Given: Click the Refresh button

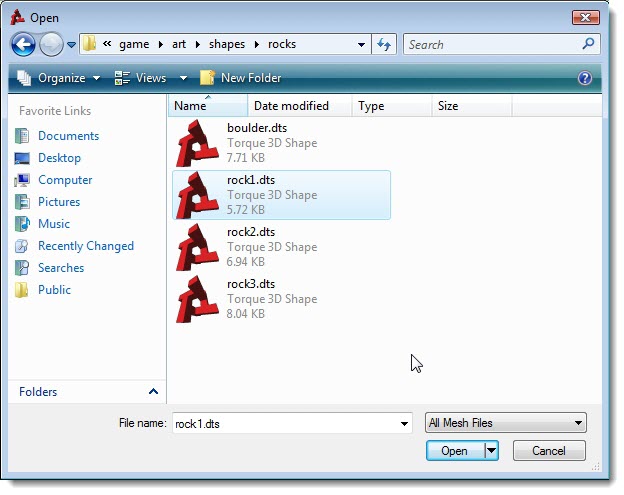Looking at the screenshot, I should point(384,44).
